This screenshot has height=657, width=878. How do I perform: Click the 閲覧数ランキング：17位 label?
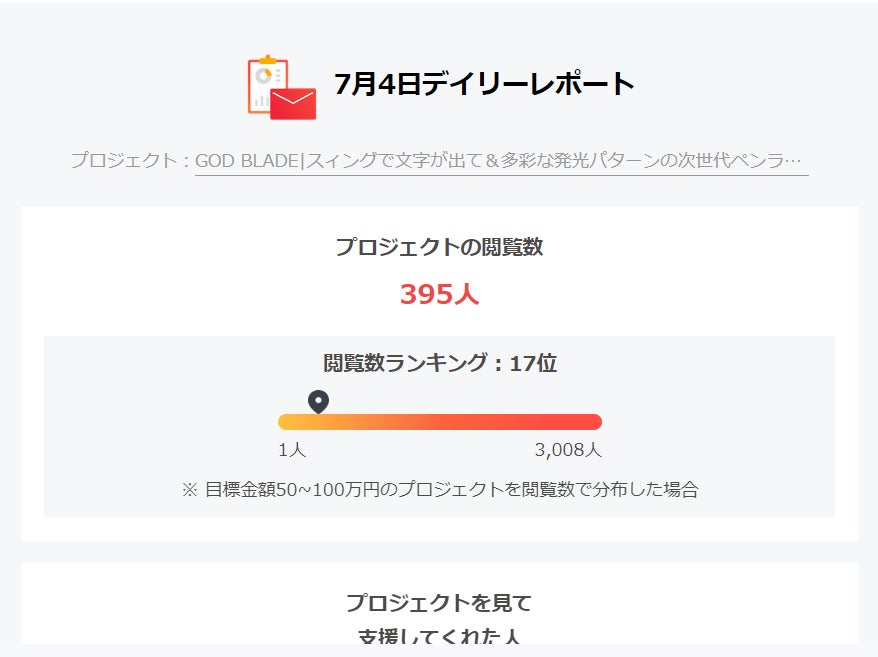440,363
